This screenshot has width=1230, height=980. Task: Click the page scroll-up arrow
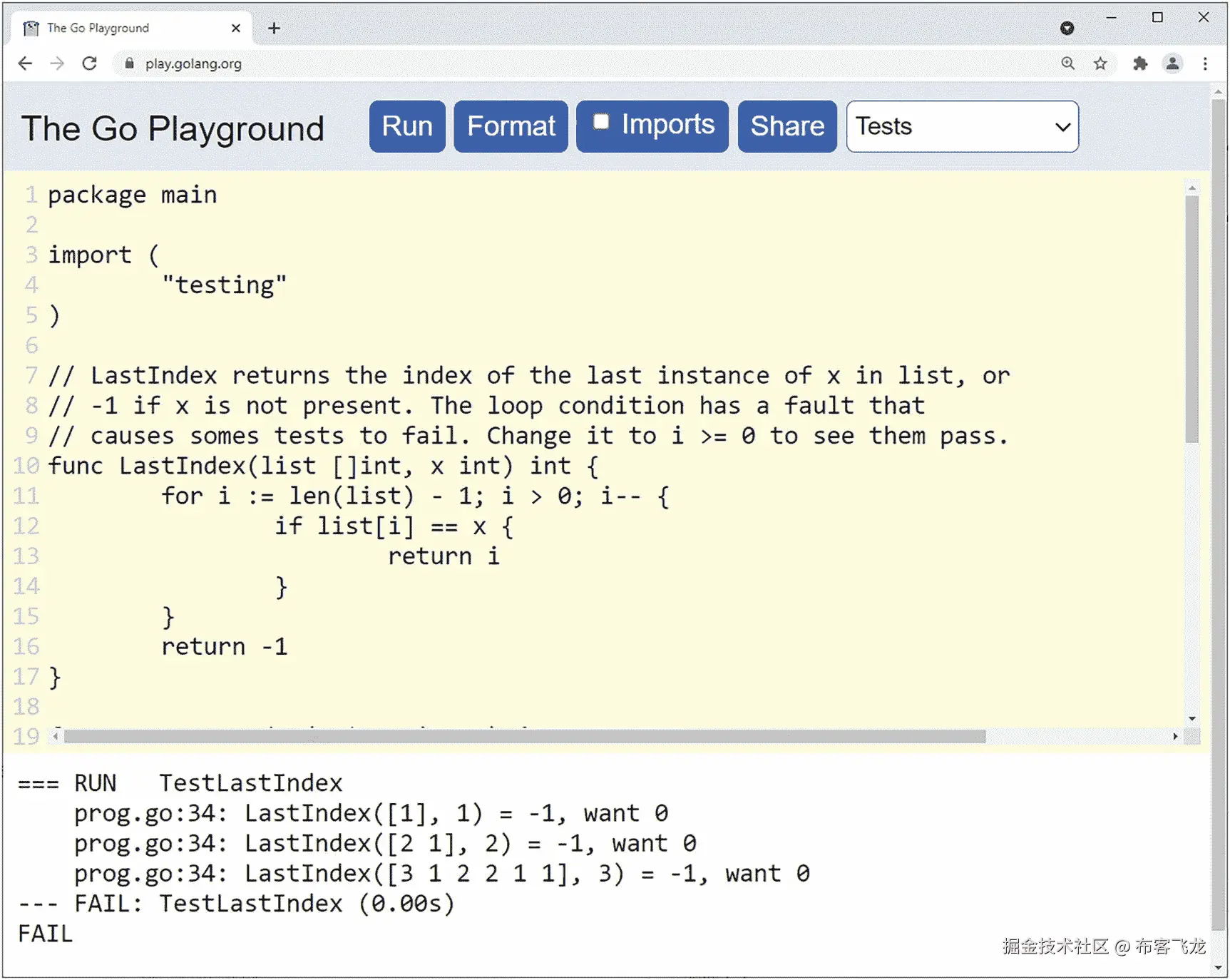1219,92
